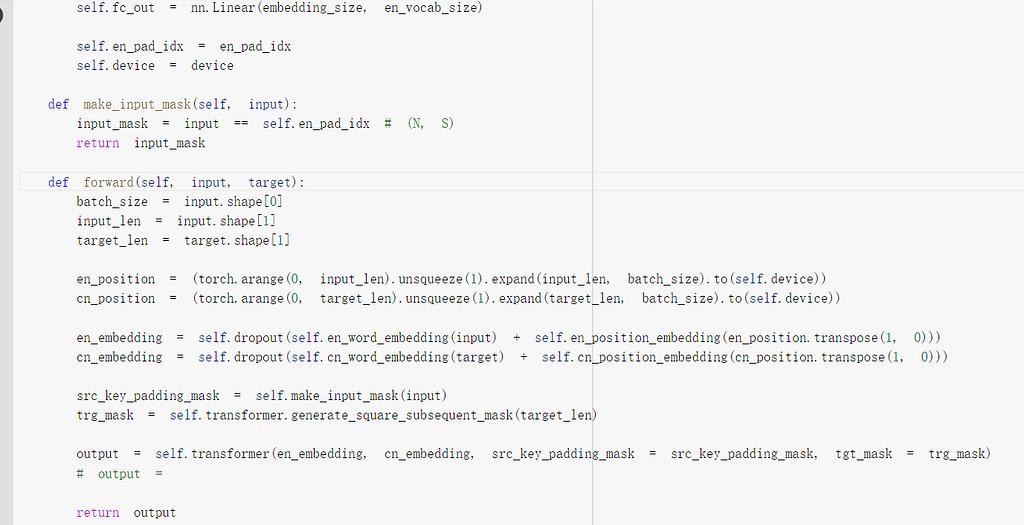Click the "target.shape[1]" expression

[x=236, y=240]
